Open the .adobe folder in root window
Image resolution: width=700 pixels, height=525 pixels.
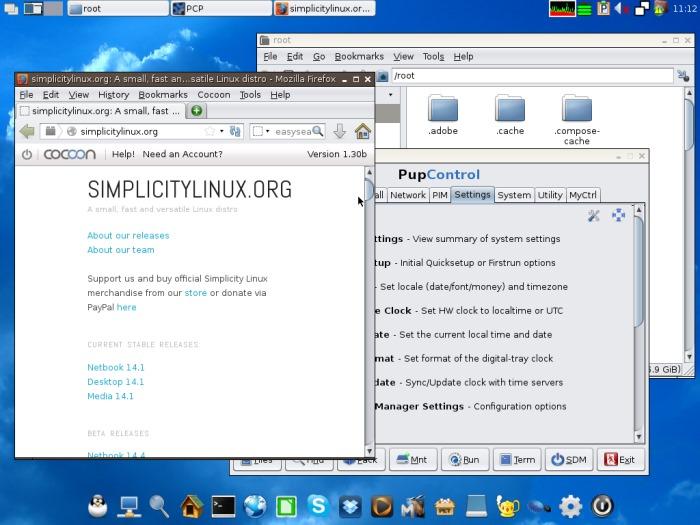pyautogui.click(x=443, y=115)
